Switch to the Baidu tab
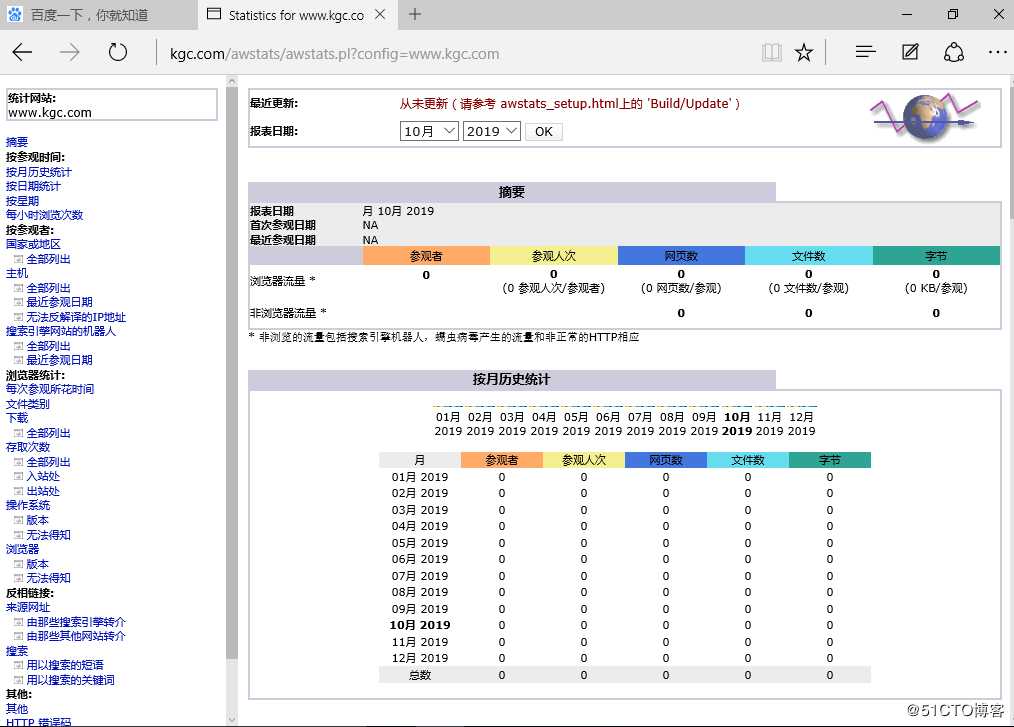Viewport: 1014px width, 727px height. 98,15
